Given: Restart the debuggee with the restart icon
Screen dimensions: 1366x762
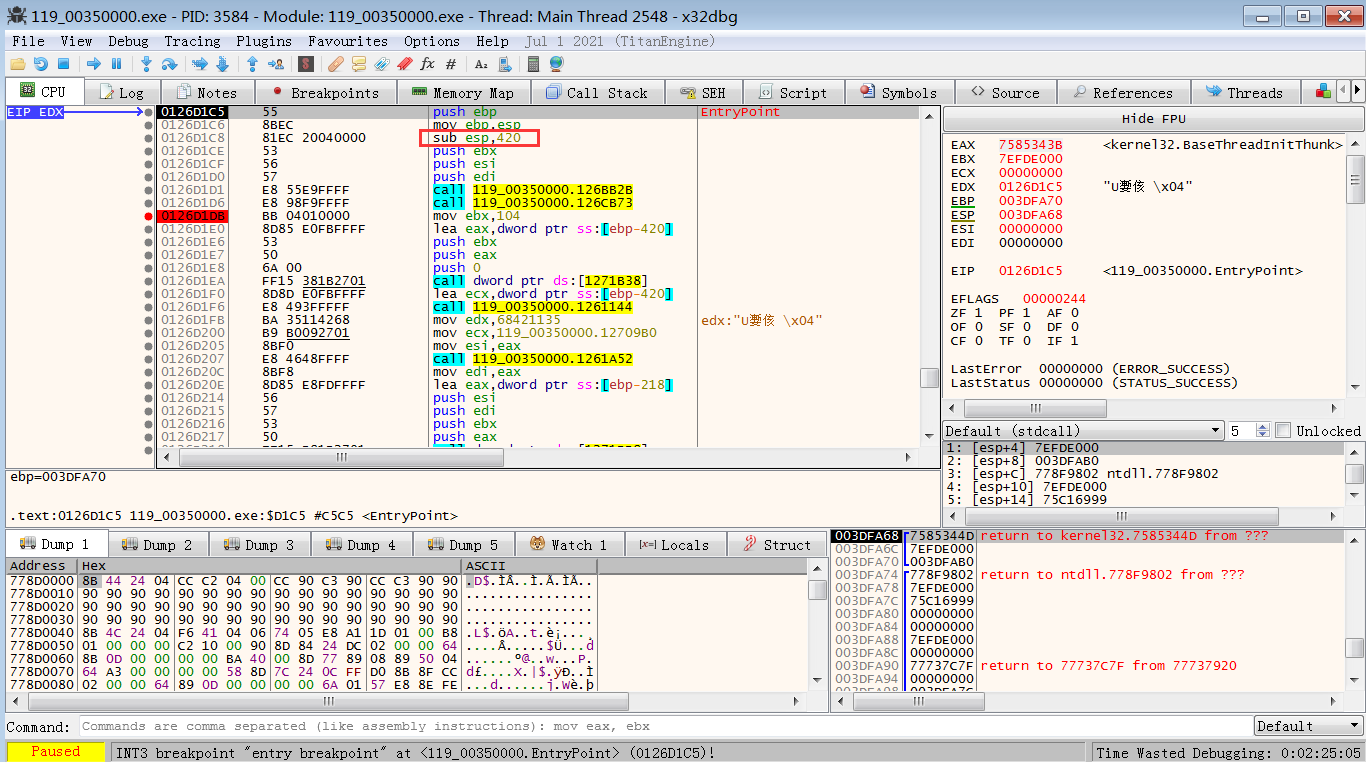Looking at the screenshot, I should [40, 64].
